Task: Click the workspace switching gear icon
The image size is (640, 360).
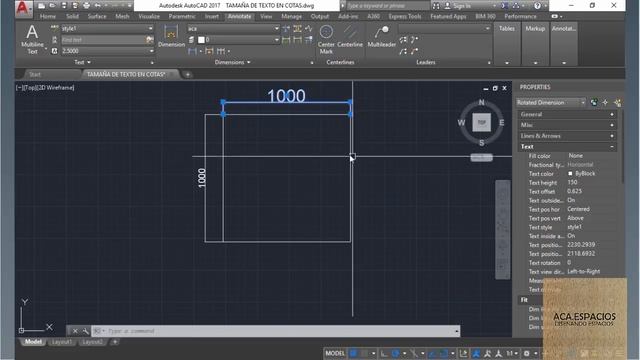Action: coord(527,353)
